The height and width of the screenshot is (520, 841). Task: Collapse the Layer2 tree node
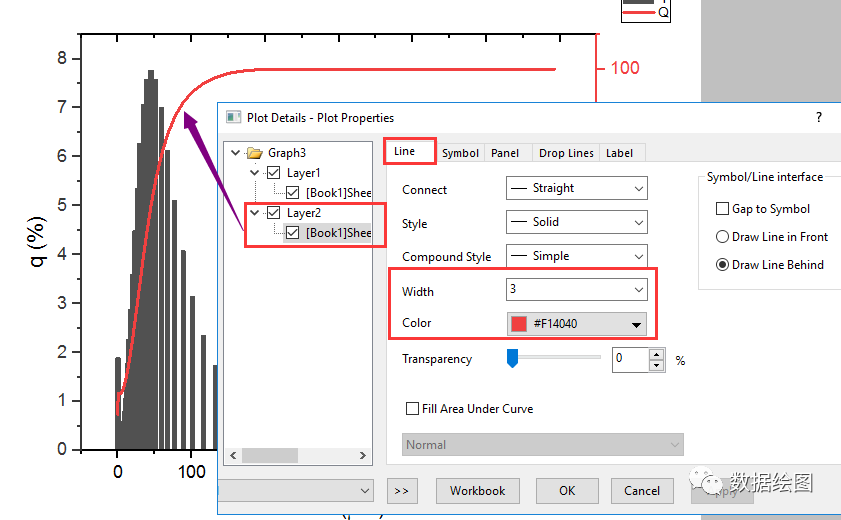(x=255, y=213)
